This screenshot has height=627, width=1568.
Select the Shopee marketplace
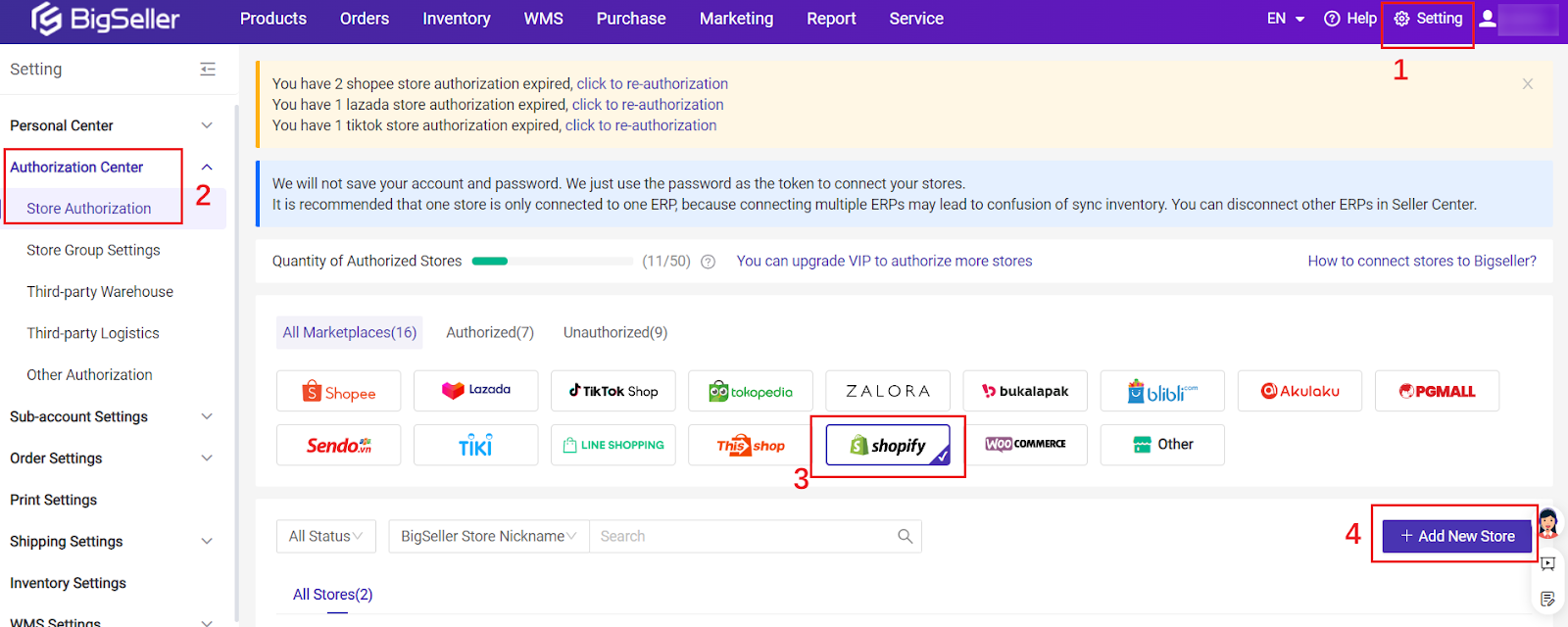[338, 391]
